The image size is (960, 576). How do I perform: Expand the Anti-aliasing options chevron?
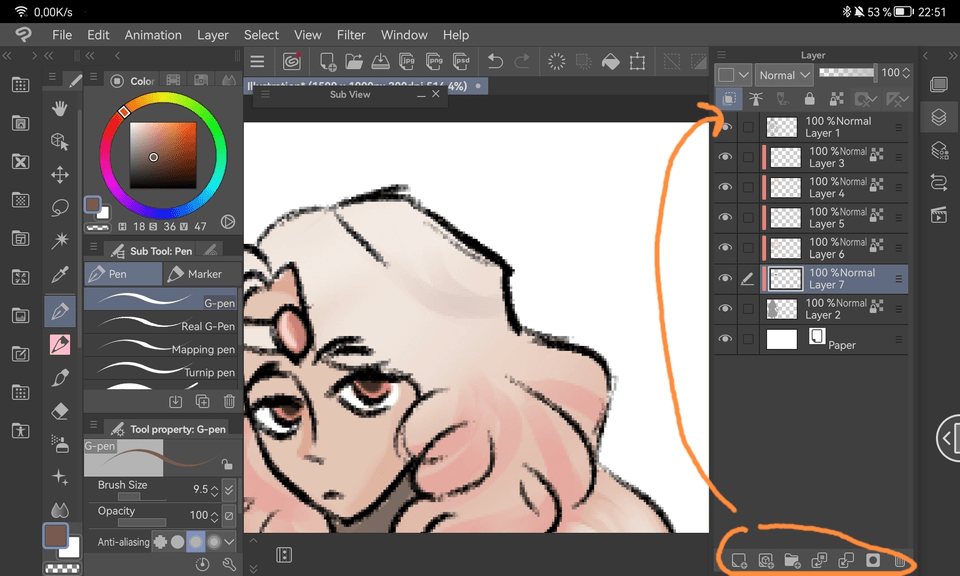pos(229,542)
